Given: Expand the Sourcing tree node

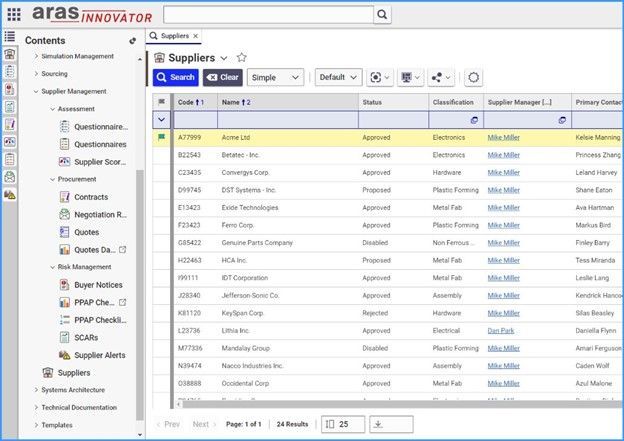Looking at the screenshot, I should [x=37, y=73].
